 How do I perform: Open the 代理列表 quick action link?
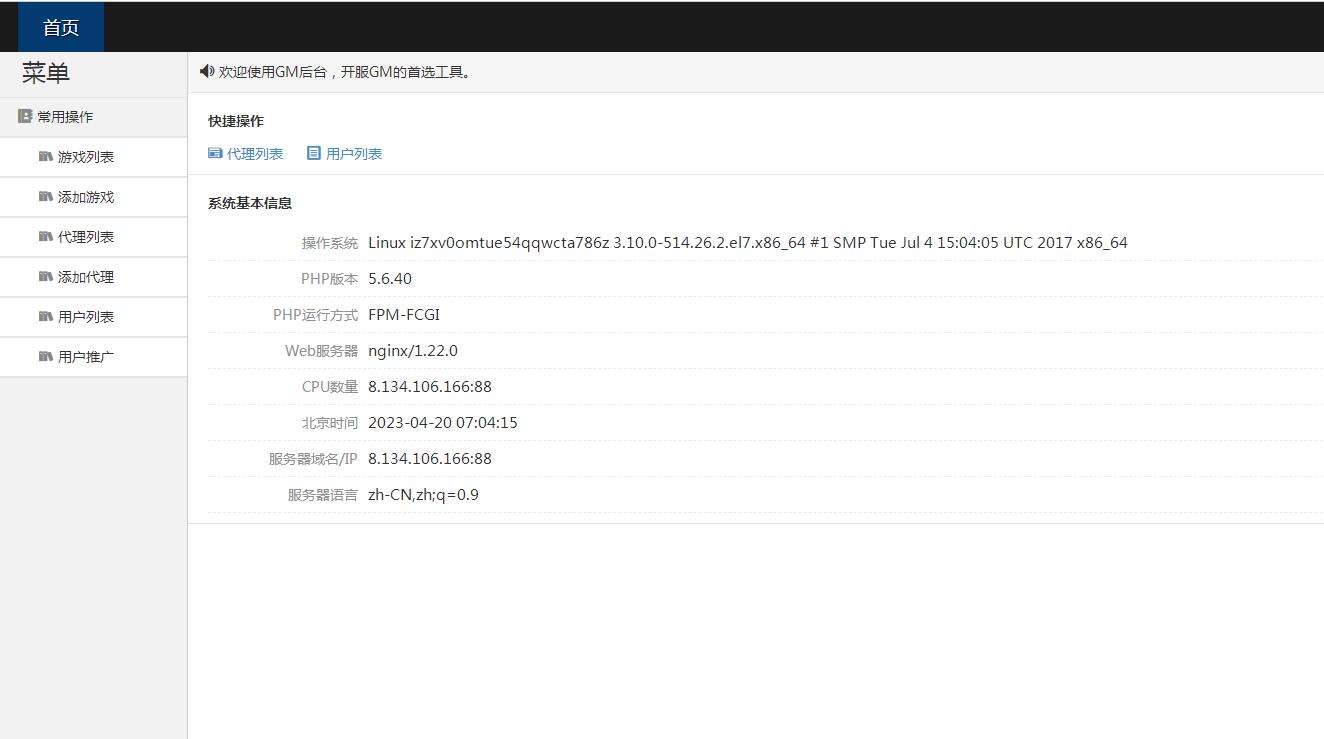(255, 154)
